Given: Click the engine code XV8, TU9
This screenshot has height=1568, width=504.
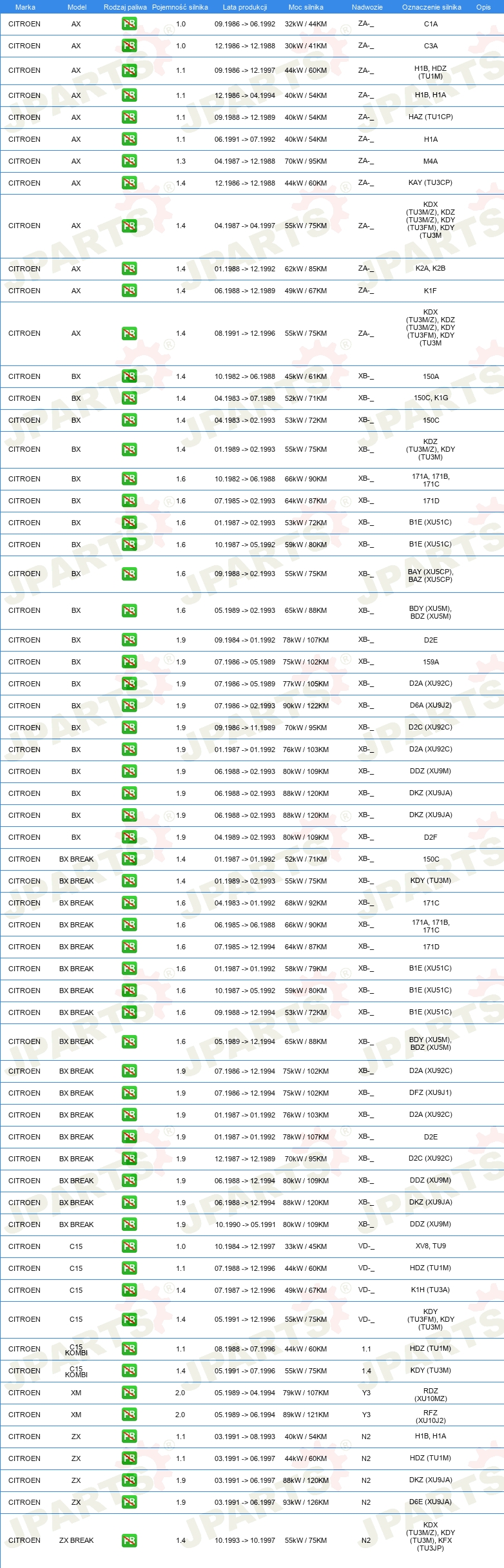Looking at the screenshot, I should [x=431, y=1246].
